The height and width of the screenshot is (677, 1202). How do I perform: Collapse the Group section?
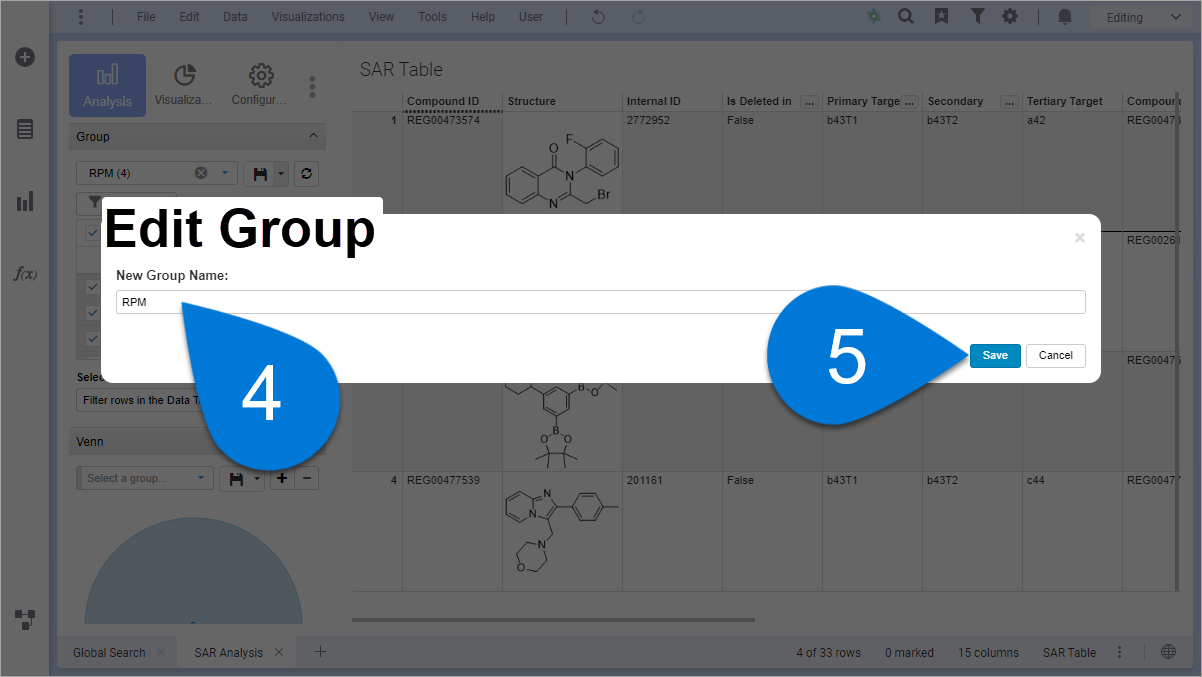coord(313,136)
